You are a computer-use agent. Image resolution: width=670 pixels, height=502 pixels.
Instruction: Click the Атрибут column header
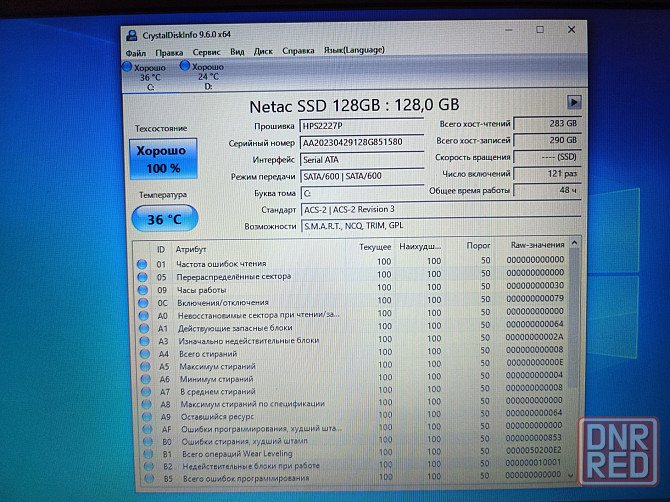point(191,249)
